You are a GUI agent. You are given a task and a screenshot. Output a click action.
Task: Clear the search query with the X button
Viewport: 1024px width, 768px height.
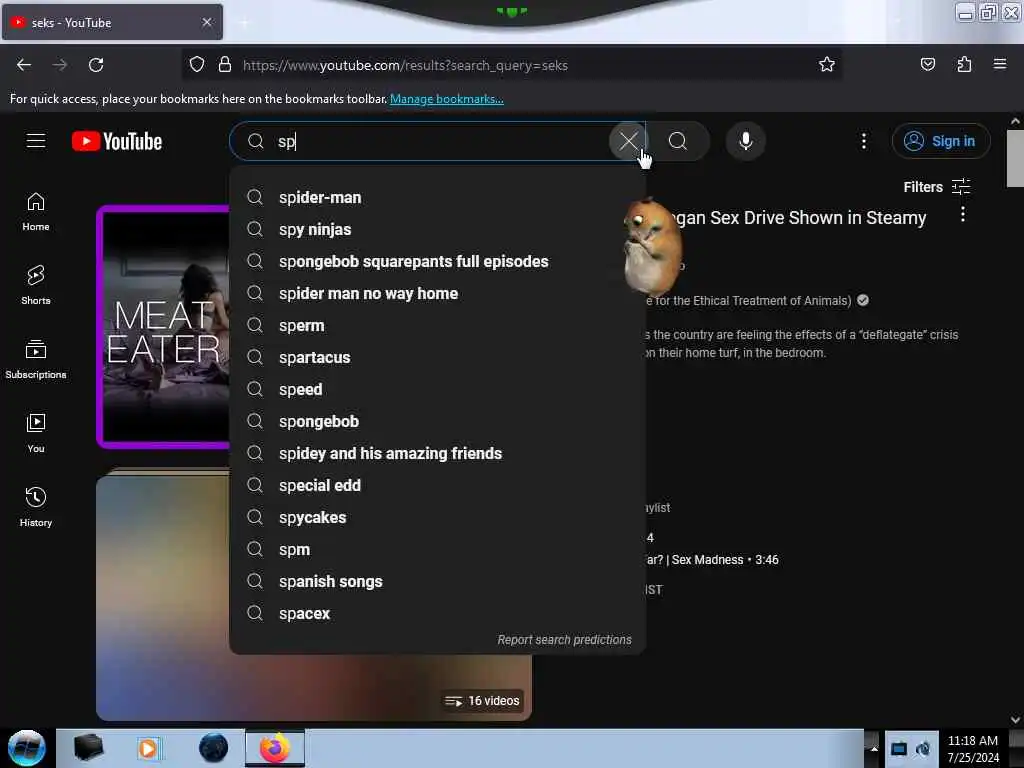[628, 141]
